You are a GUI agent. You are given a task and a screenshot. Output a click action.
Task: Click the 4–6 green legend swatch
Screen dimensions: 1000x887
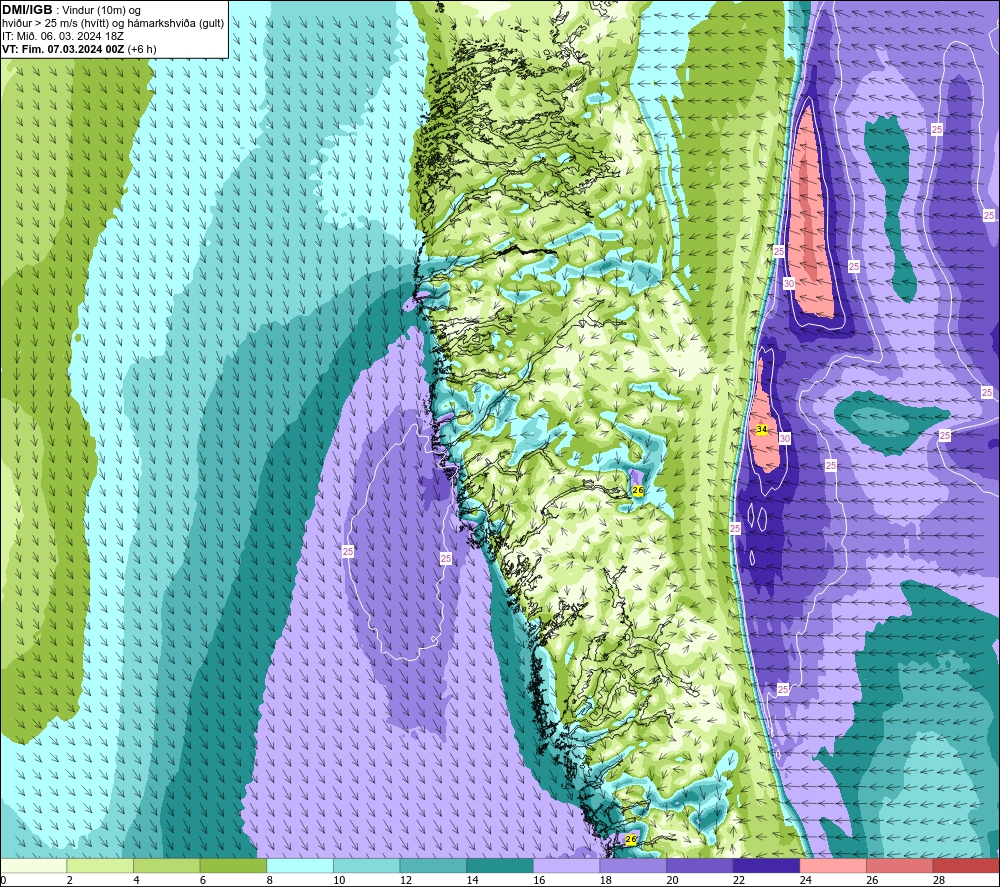point(166,866)
